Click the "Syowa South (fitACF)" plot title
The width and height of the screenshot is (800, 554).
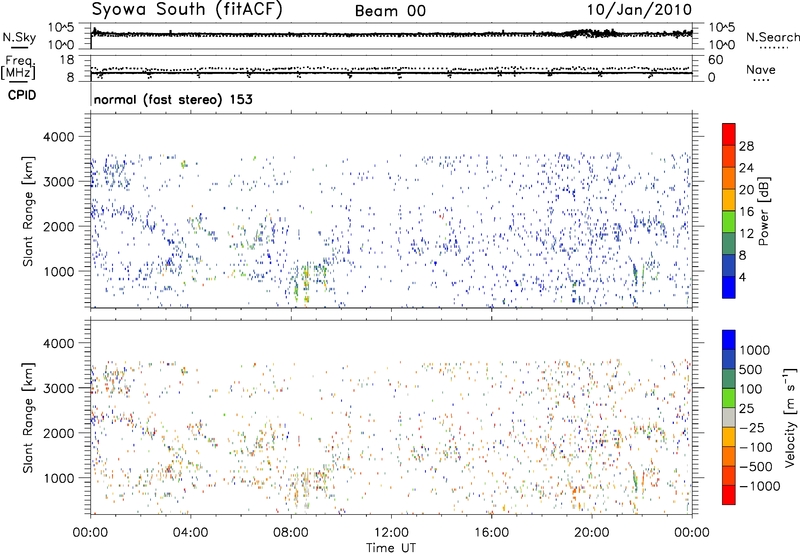click(x=186, y=10)
